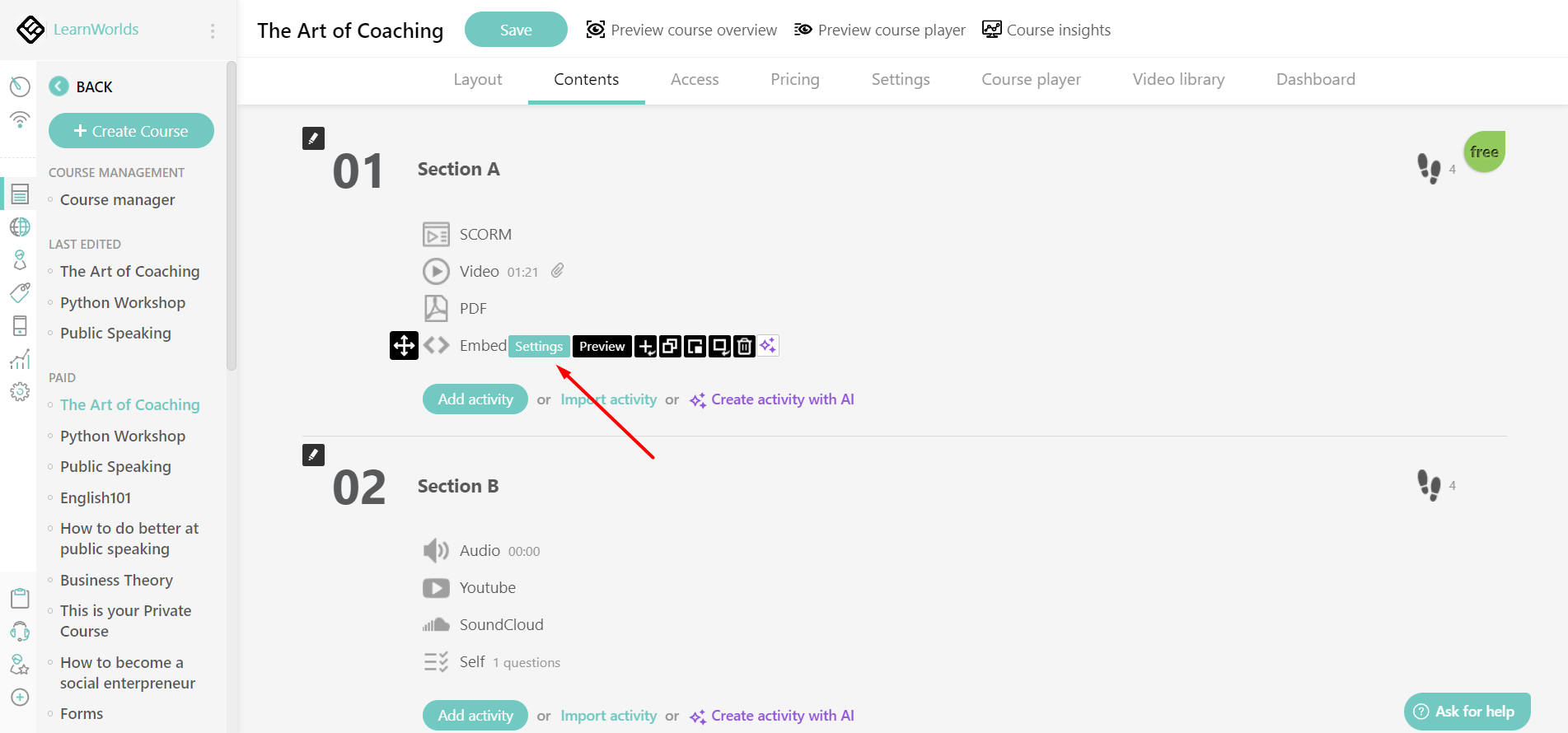
Task: Open the Course player tab
Action: [x=1031, y=79]
